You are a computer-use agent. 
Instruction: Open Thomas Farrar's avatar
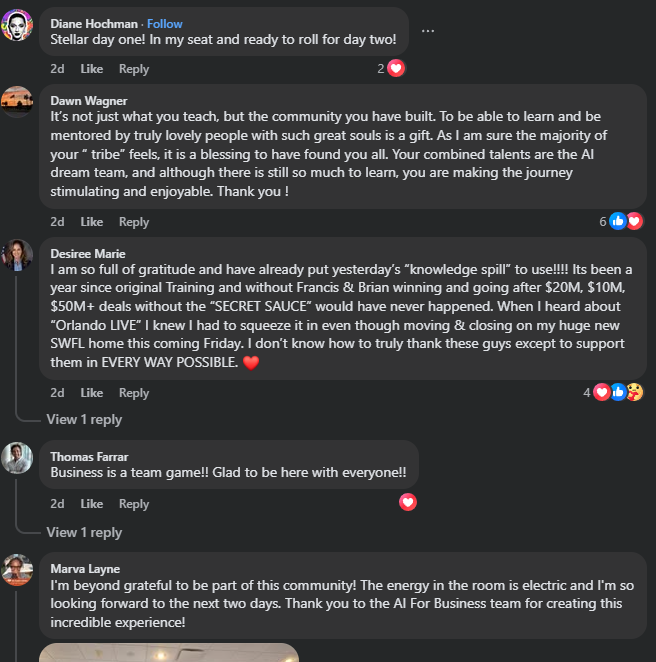(17, 457)
